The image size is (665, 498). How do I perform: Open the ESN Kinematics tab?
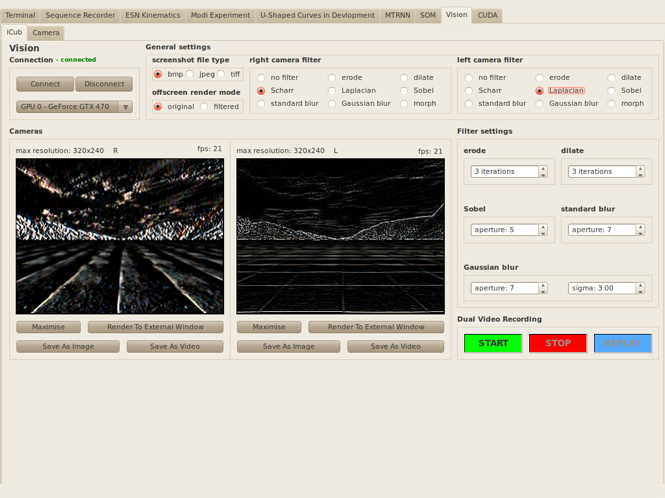coord(153,15)
